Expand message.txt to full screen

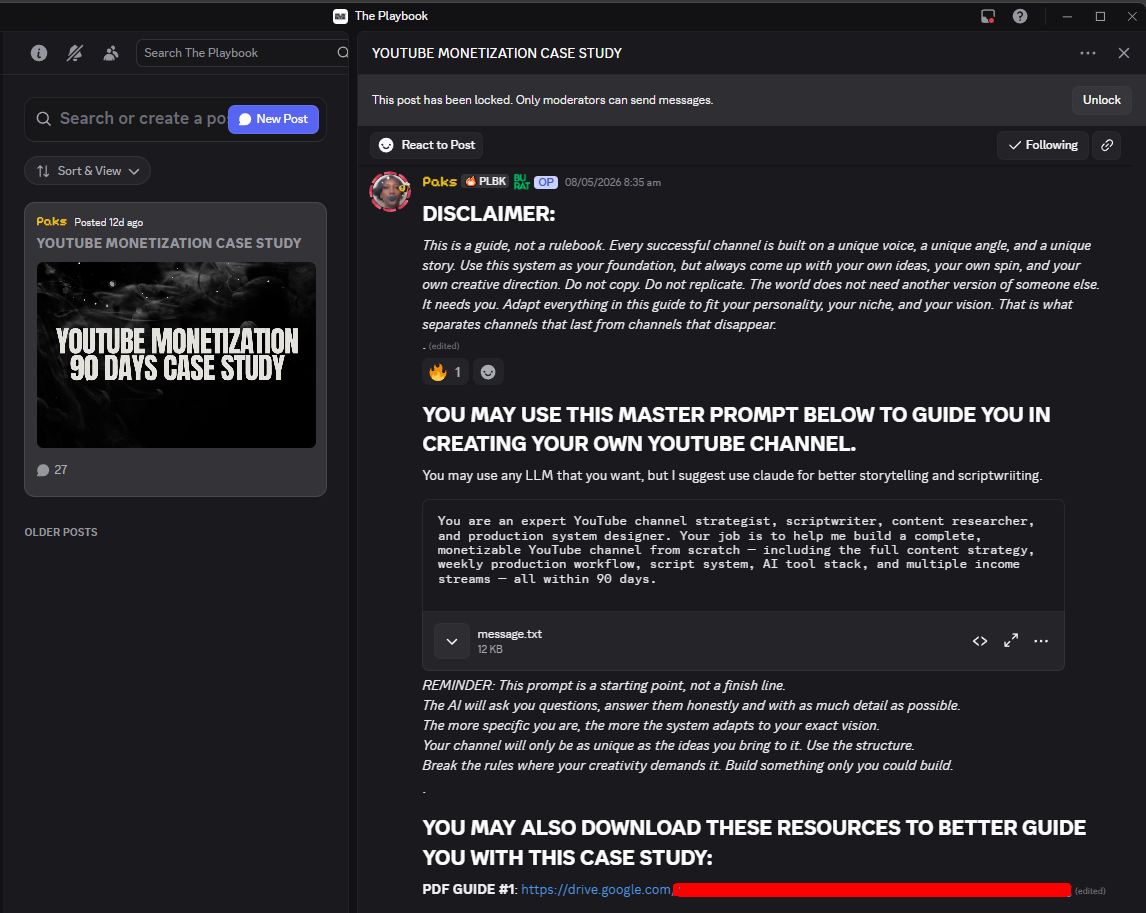click(x=1011, y=641)
